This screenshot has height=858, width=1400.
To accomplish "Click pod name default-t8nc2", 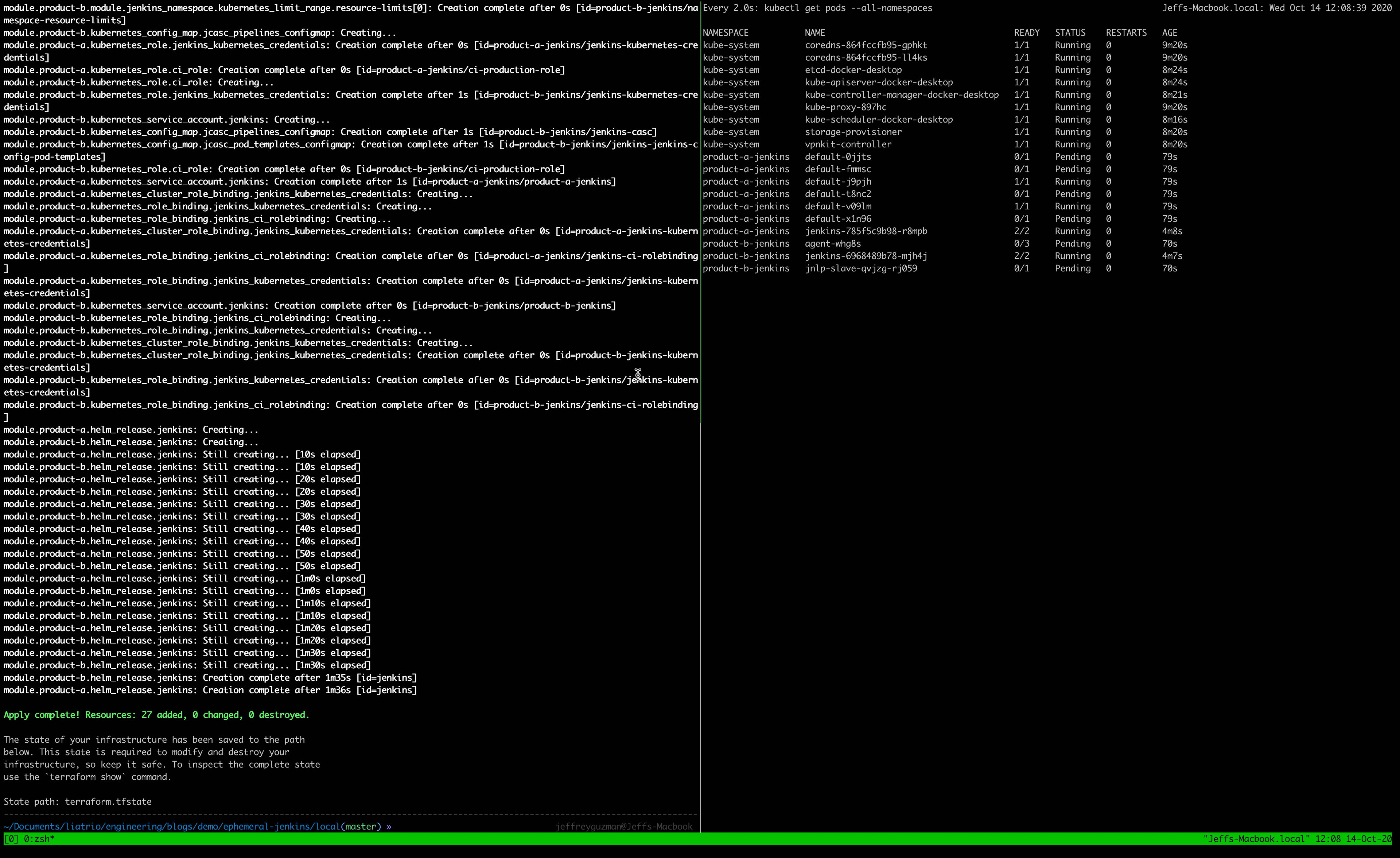I will click(837, 194).
